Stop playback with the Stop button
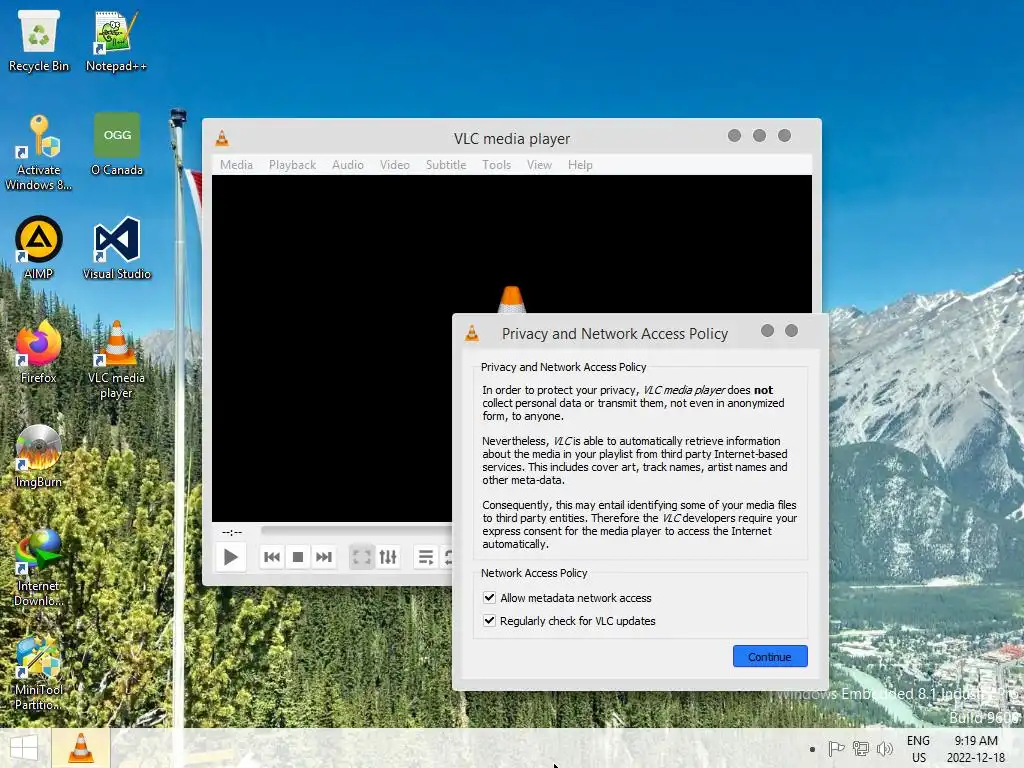1024x768 pixels. (298, 557)
